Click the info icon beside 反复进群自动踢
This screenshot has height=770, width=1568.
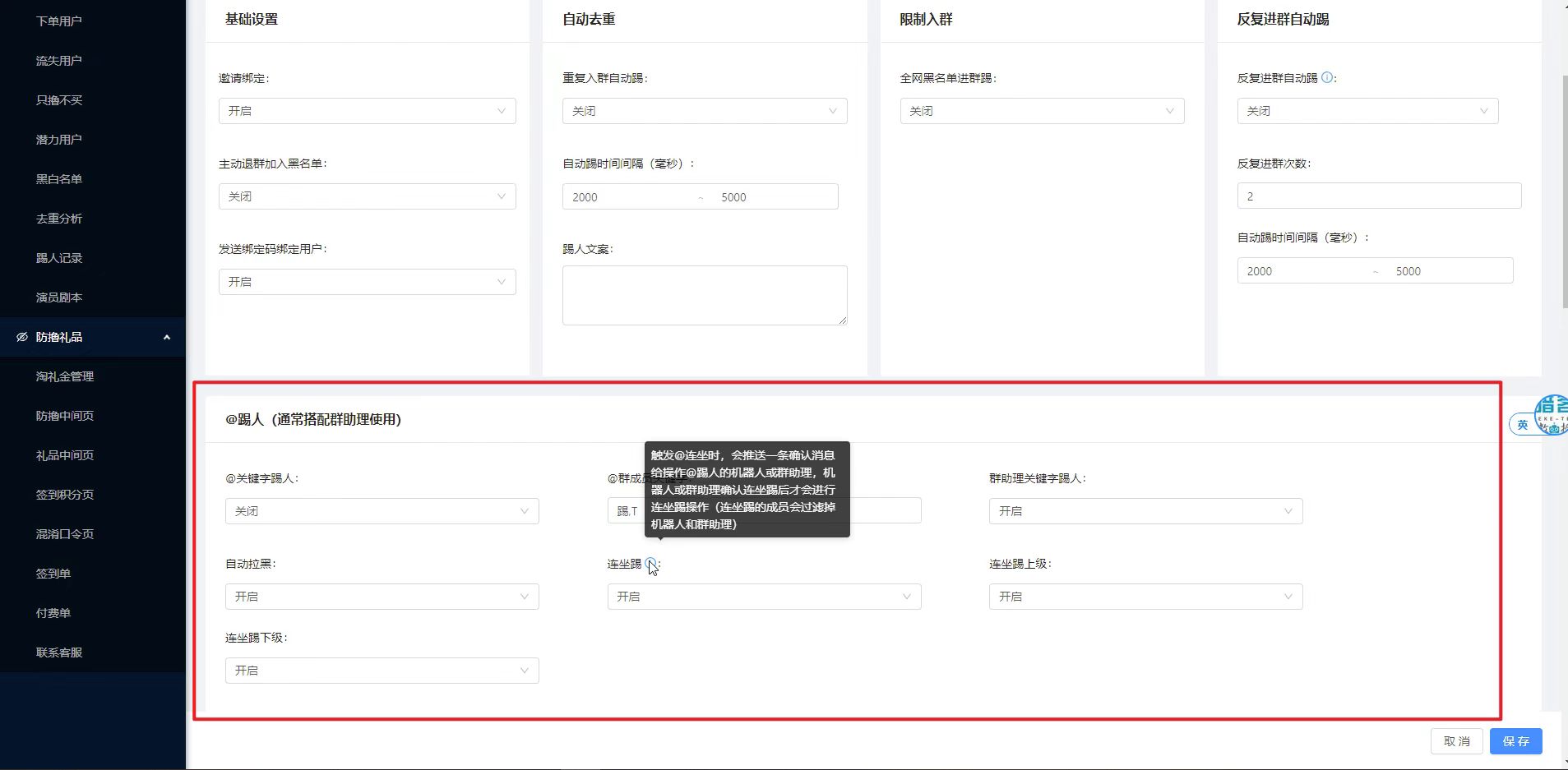click(x=1326, y=78)
